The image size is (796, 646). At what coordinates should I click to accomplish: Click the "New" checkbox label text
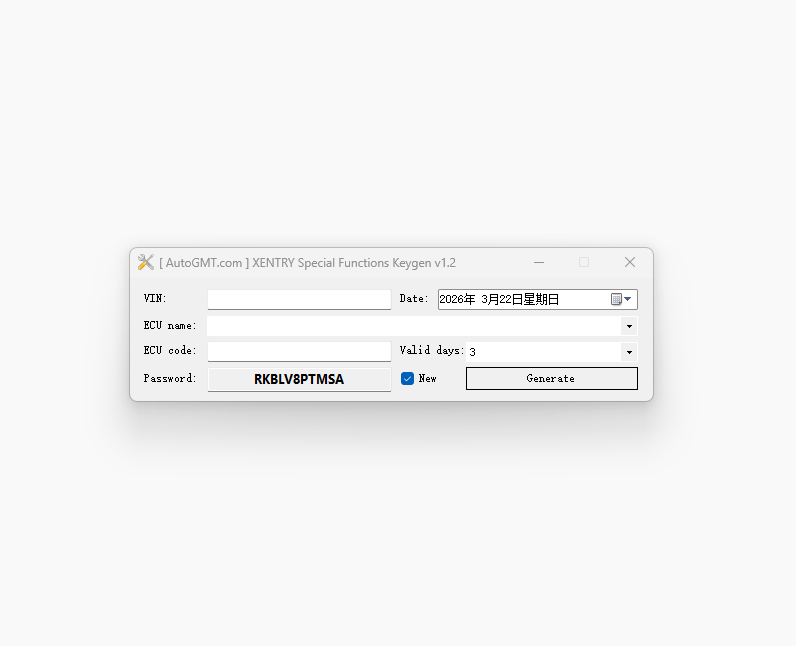[x=427, y=379]
